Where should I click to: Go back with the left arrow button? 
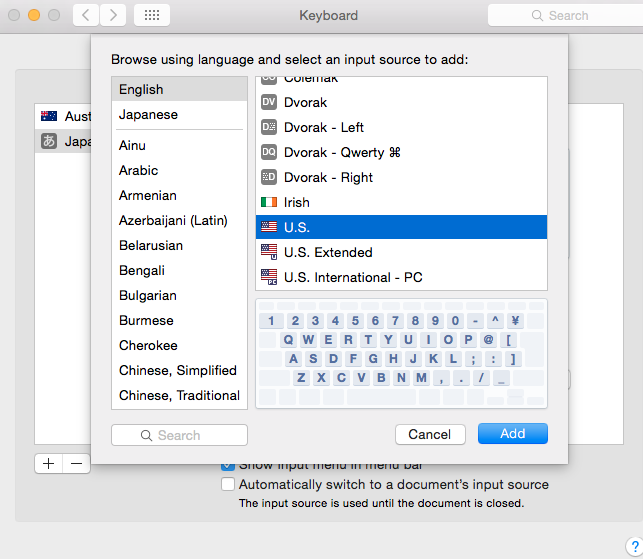(x=87, y=15)
